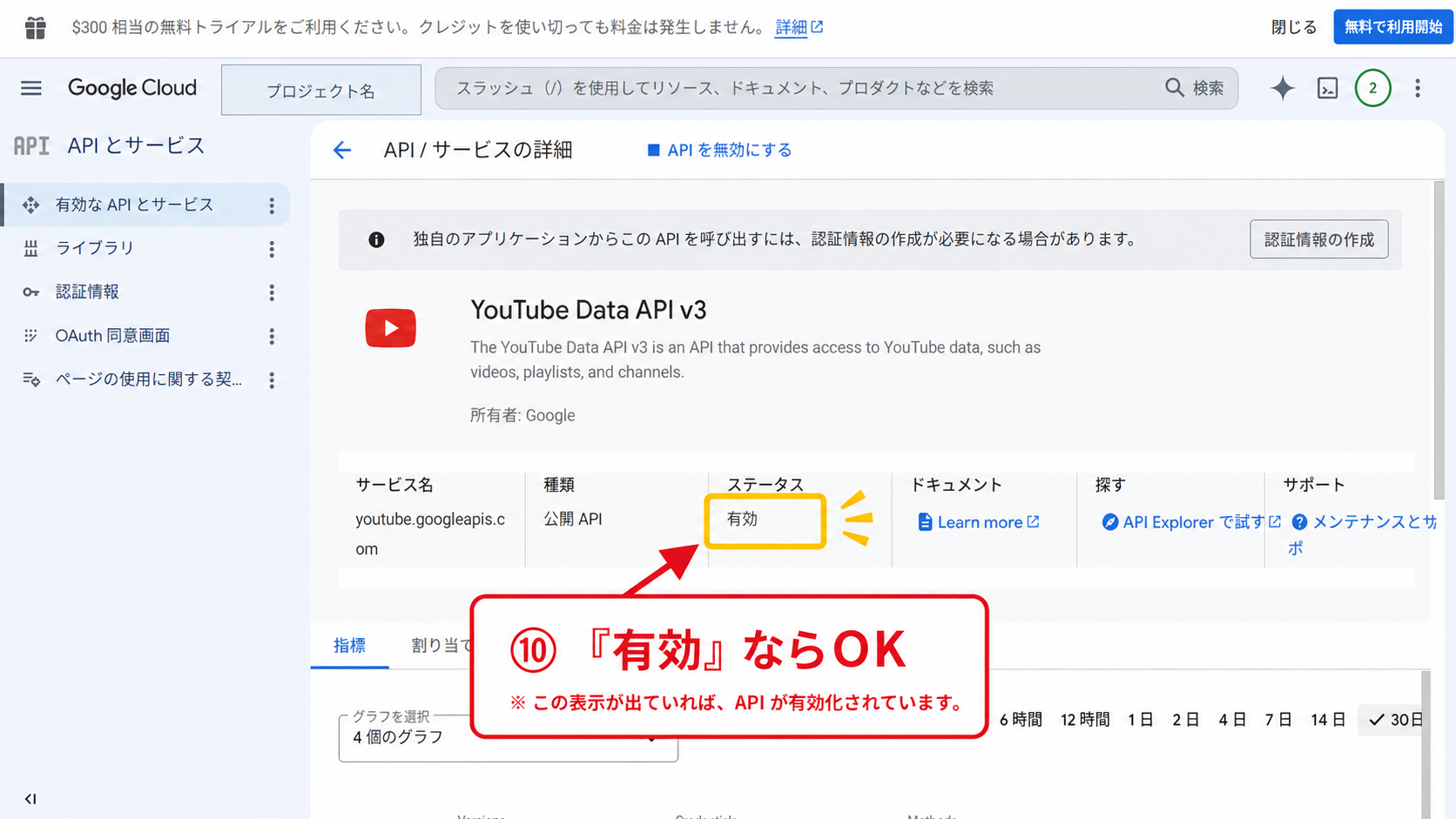The width and height of the screenshot is (1456, 819).
Task: Click 閉じる to dismiss the banner
Action: [x=1293, y=27]
